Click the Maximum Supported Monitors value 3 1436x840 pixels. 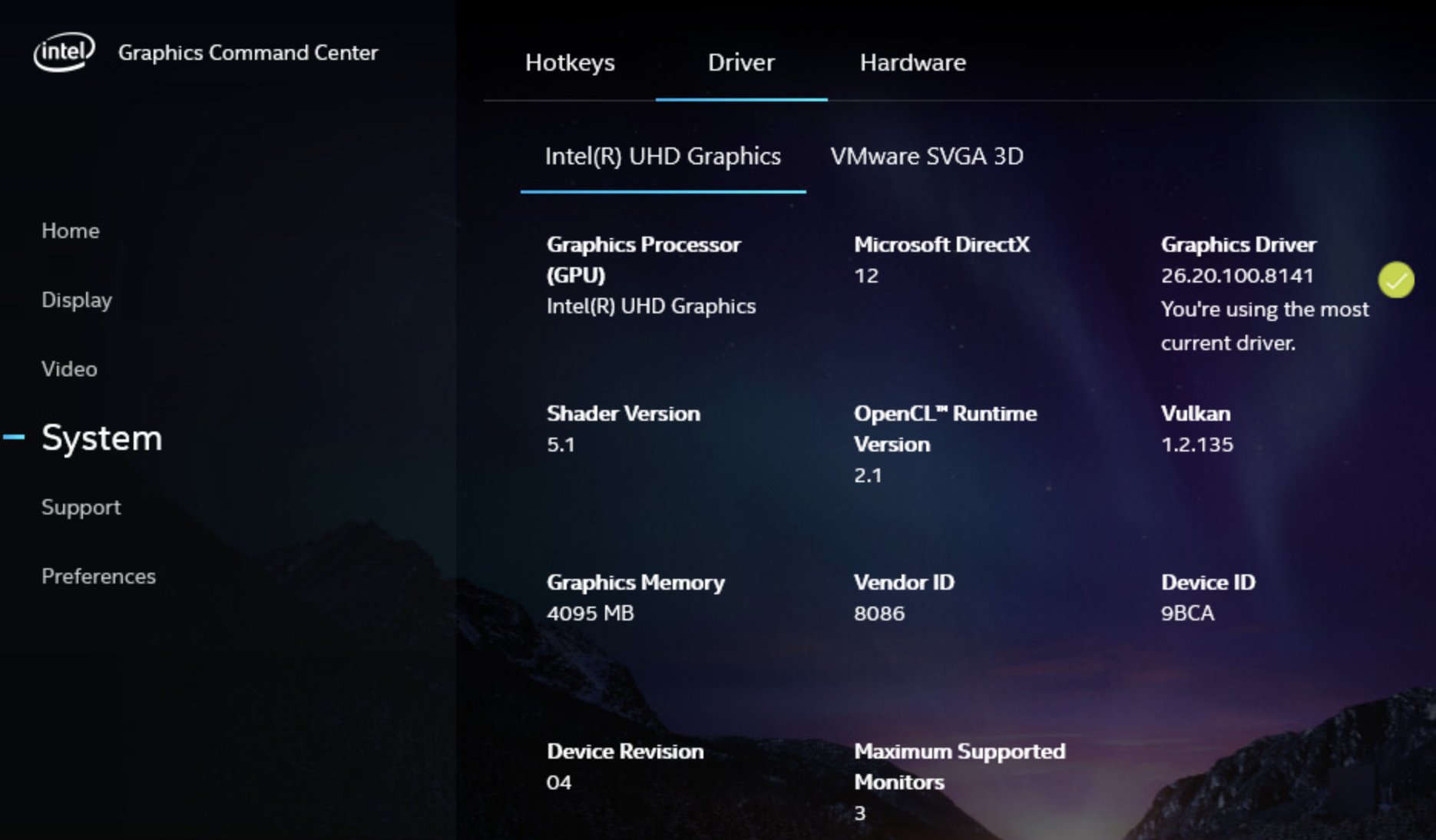click(860, 813)
